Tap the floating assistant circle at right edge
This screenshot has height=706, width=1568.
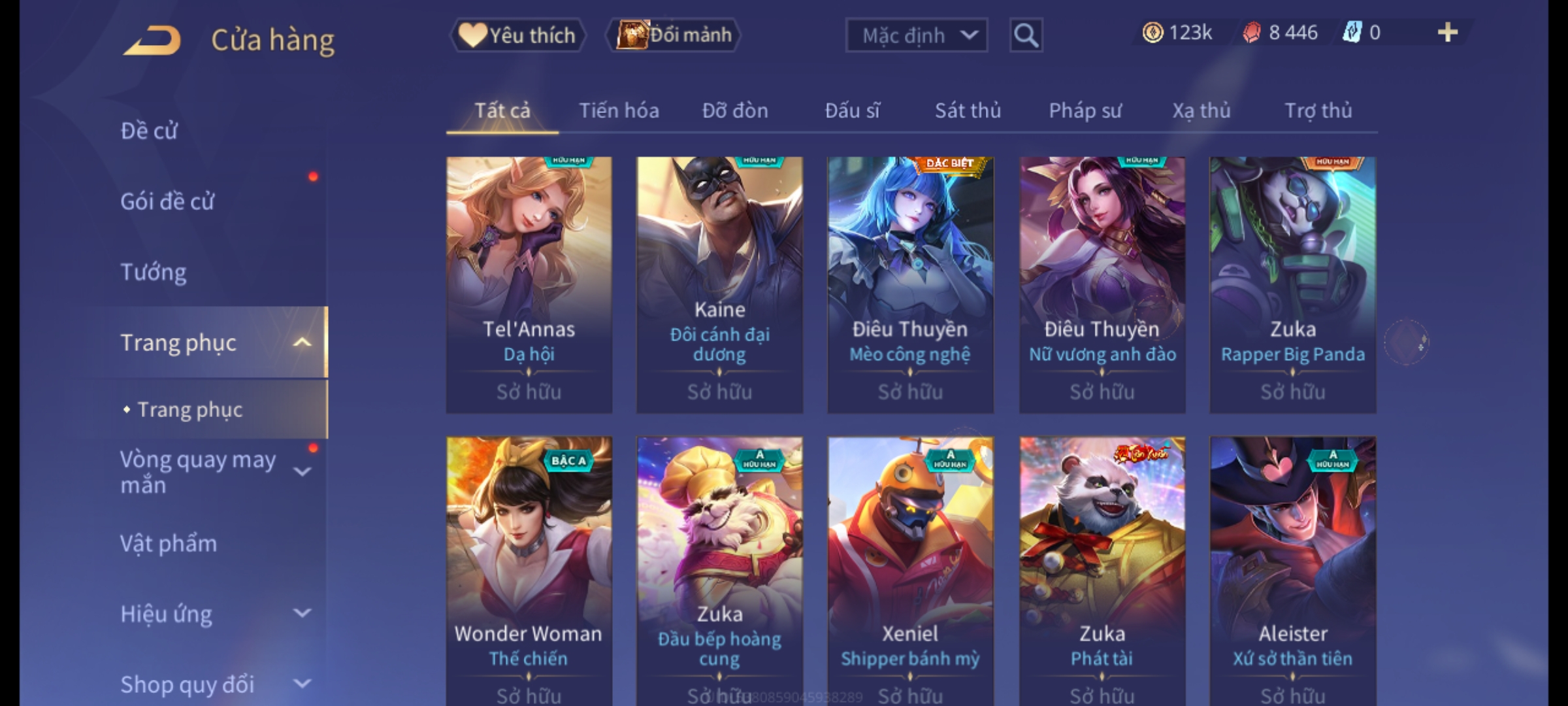[x=1407, y=342]
